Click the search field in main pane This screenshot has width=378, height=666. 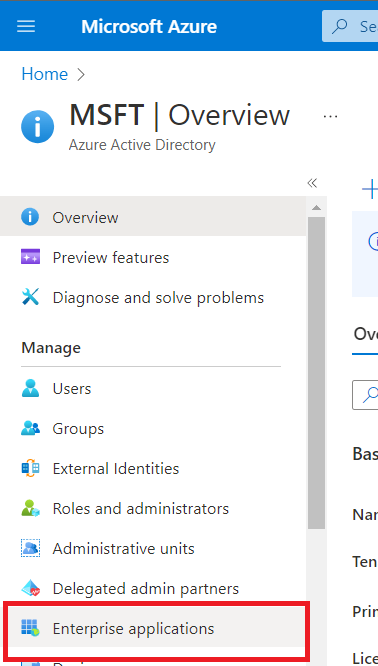365,395
